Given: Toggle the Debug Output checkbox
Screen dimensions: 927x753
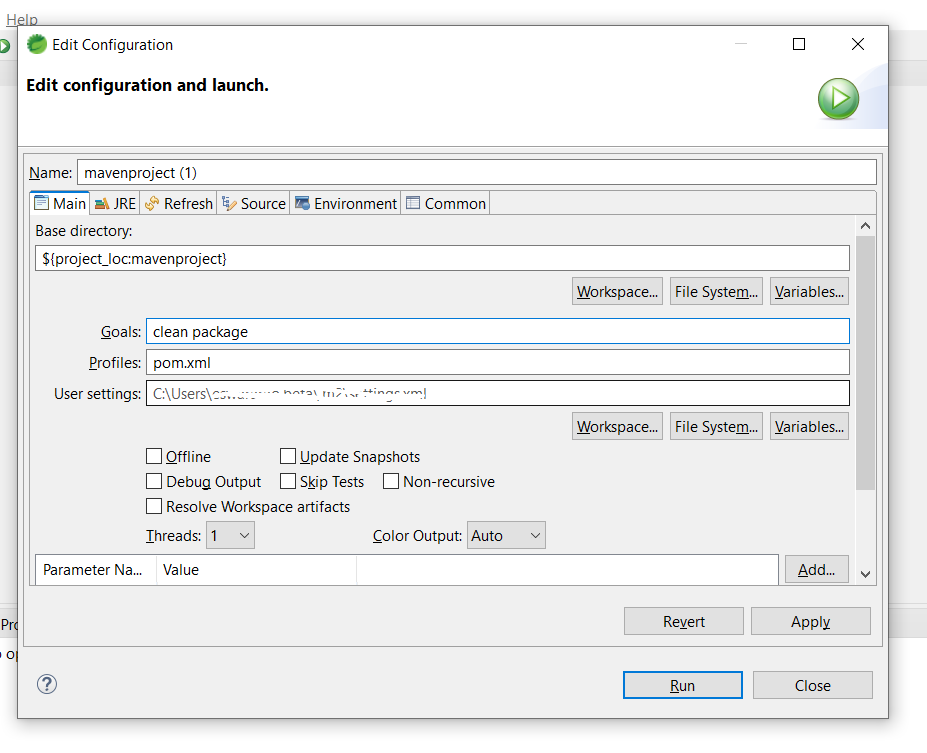Looking at the screenshot, I should [154, 482].
